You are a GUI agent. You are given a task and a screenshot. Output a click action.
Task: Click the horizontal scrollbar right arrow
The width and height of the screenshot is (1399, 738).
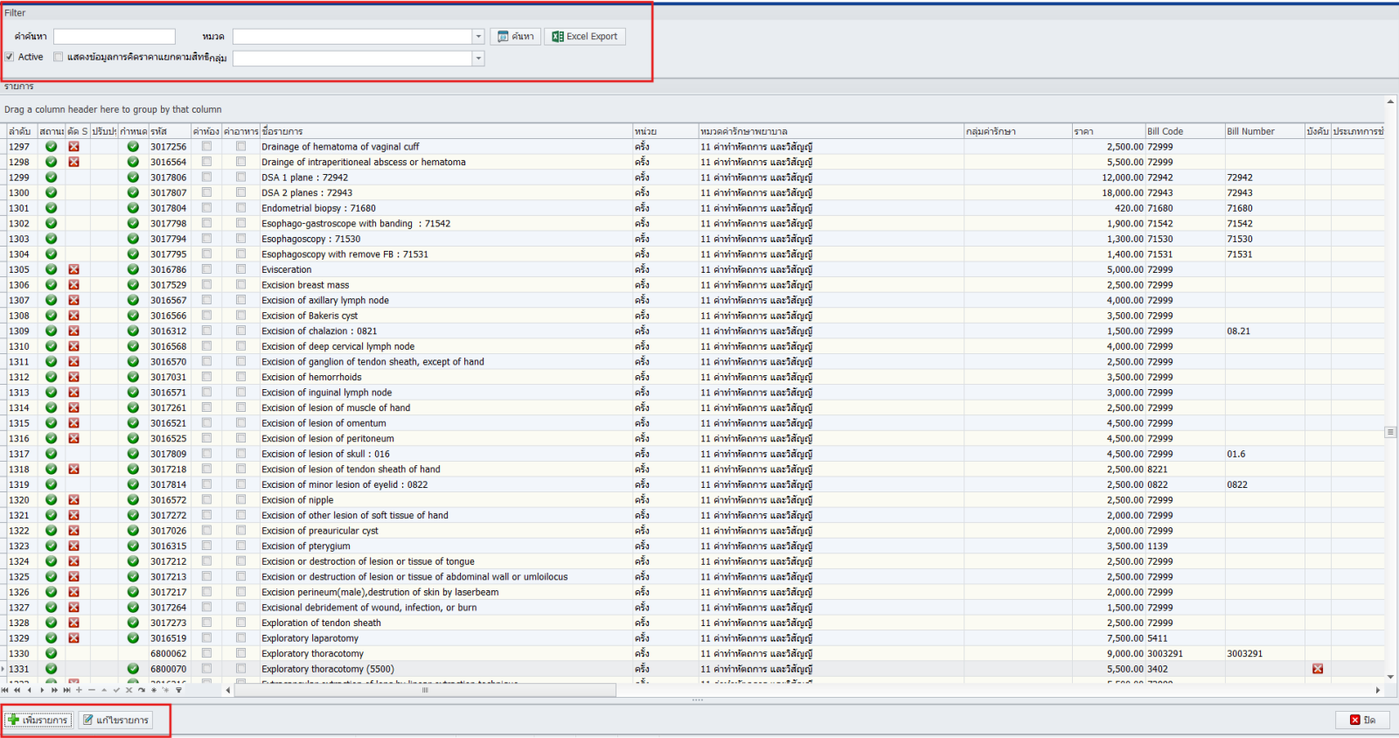(x=1378, y=690)
